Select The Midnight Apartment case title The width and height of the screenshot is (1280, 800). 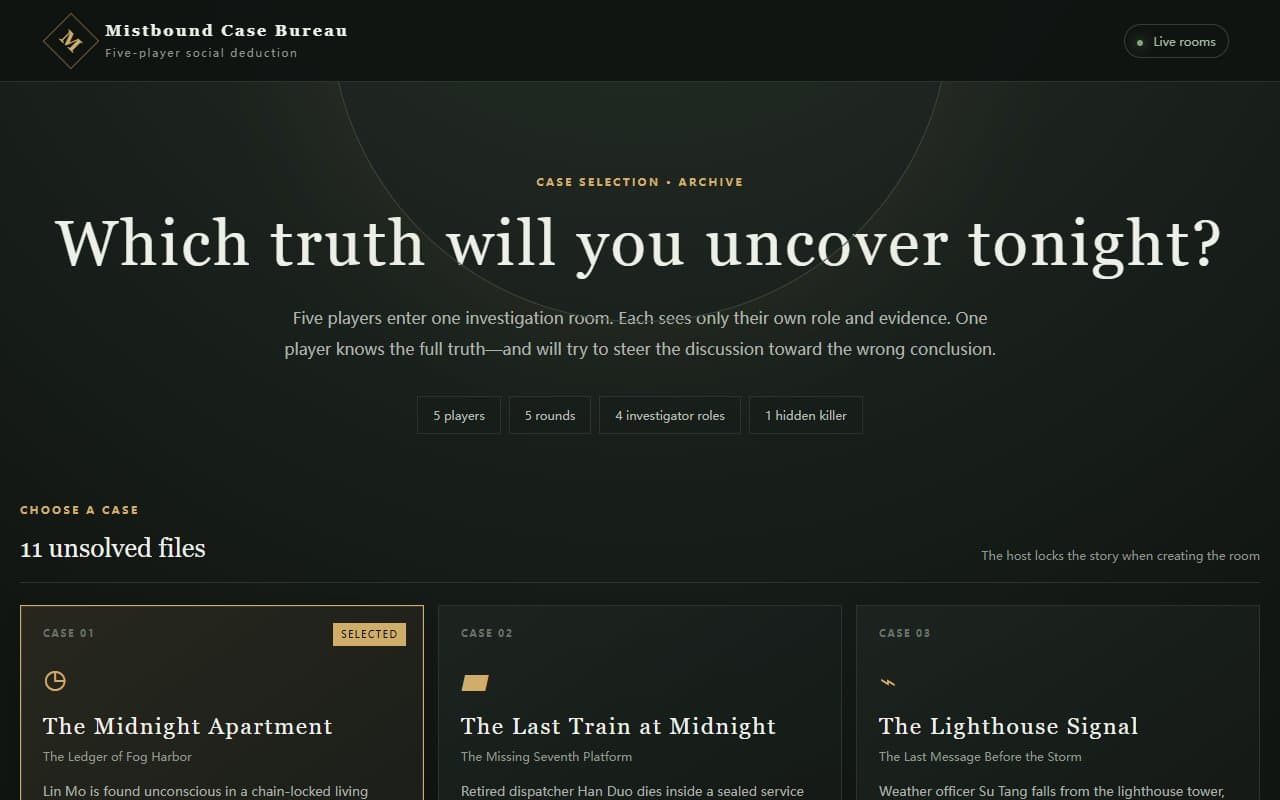(x=188, y=726)
